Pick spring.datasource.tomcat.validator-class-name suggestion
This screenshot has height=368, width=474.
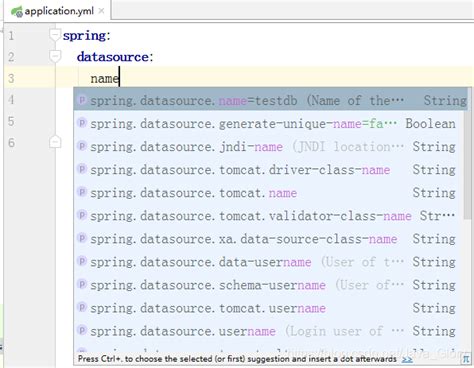click(x=268, y=216)
